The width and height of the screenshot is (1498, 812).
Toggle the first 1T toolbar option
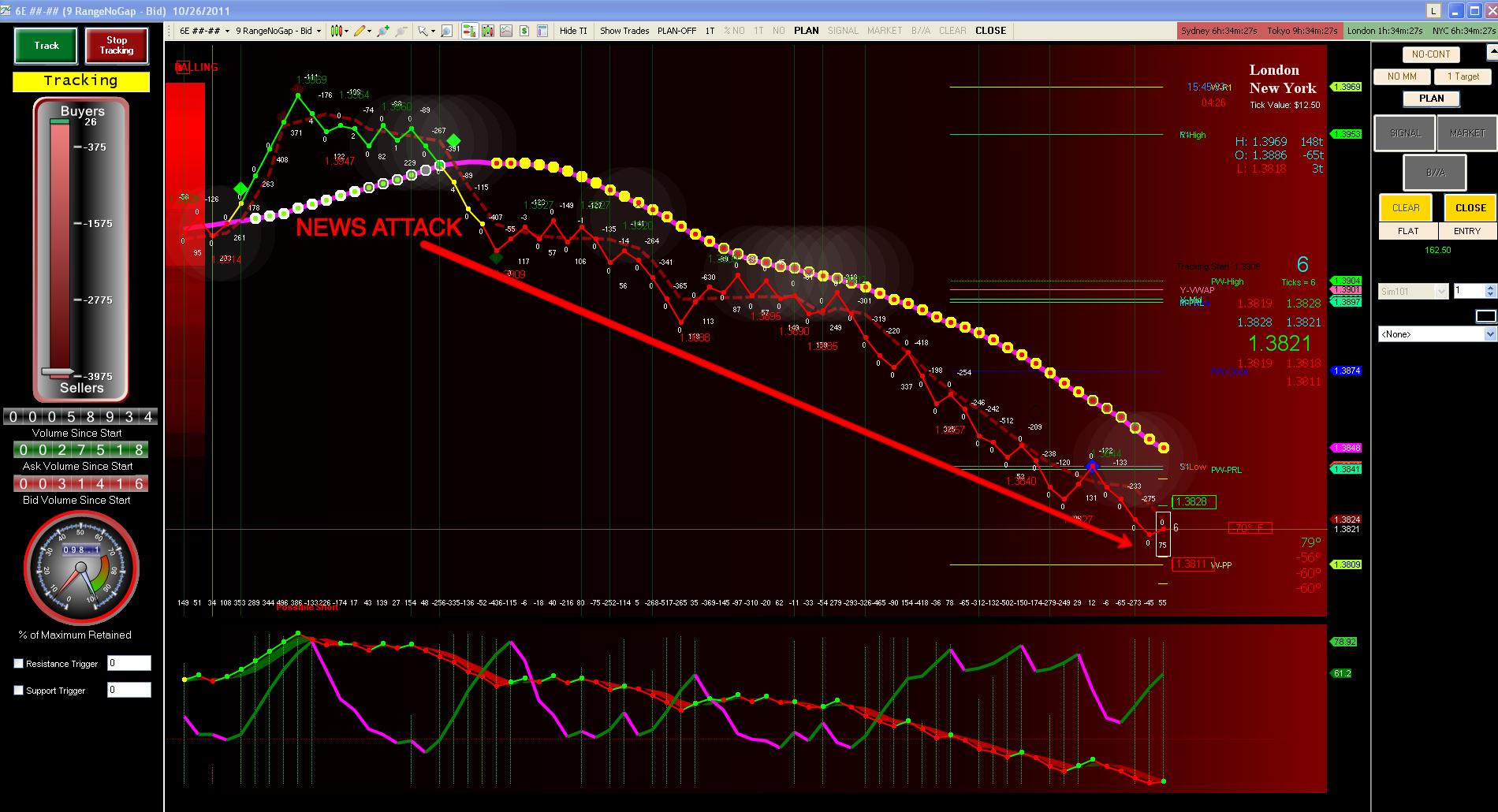[710, 31]
